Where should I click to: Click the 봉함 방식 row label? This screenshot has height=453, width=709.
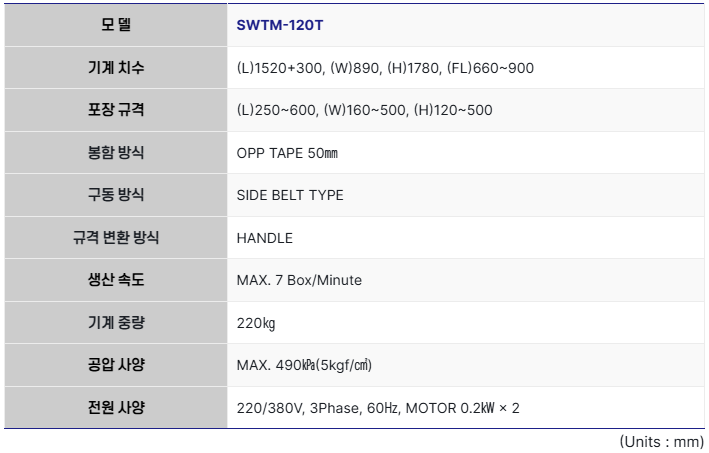(116, 153)
